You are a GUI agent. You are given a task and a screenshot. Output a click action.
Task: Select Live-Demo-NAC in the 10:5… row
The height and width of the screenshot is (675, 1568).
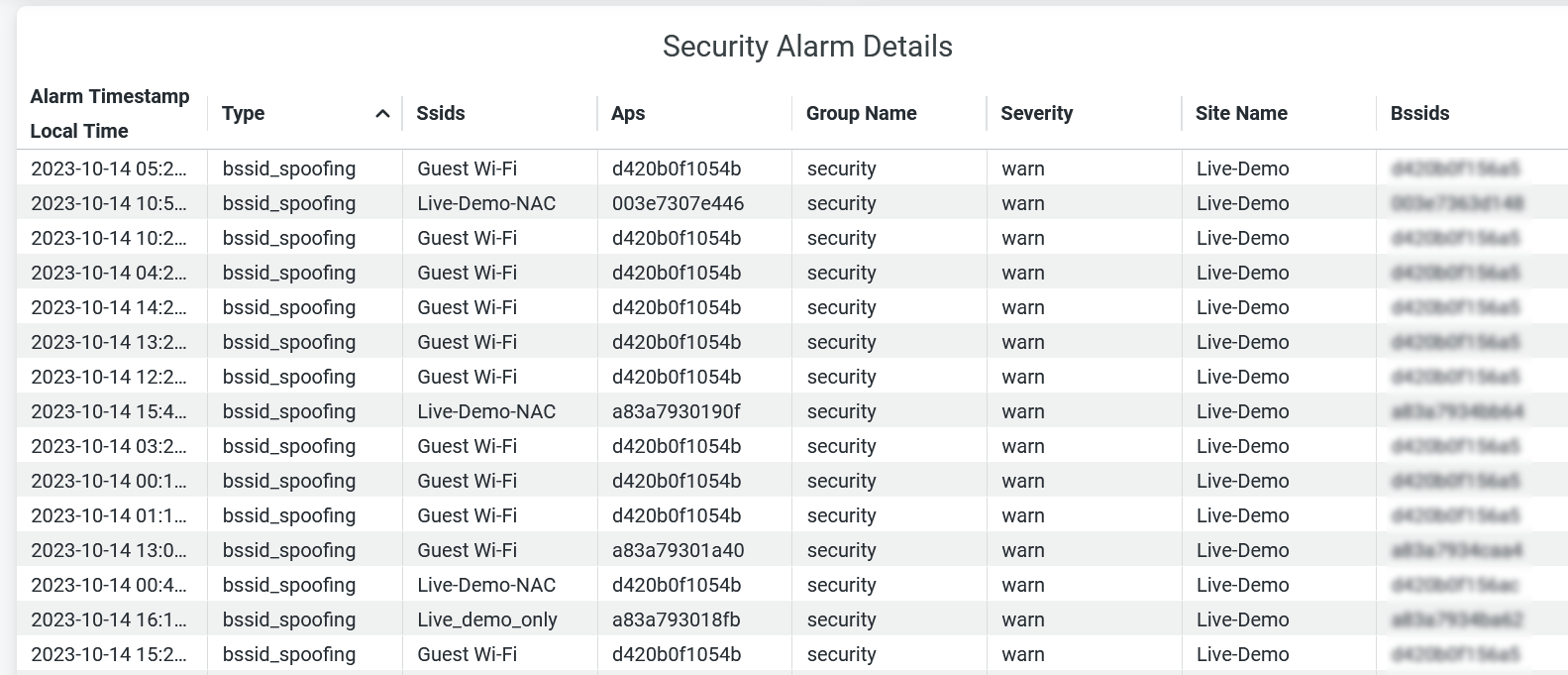pyautogui.click(x=486, y=203)
